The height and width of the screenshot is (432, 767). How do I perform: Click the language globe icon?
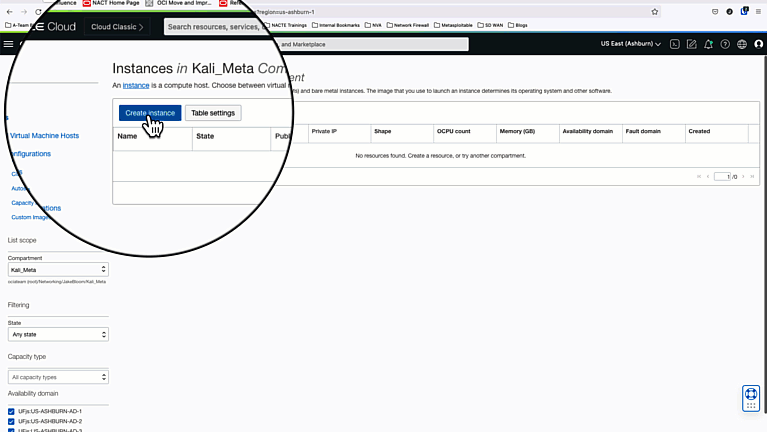pos(742,44)
